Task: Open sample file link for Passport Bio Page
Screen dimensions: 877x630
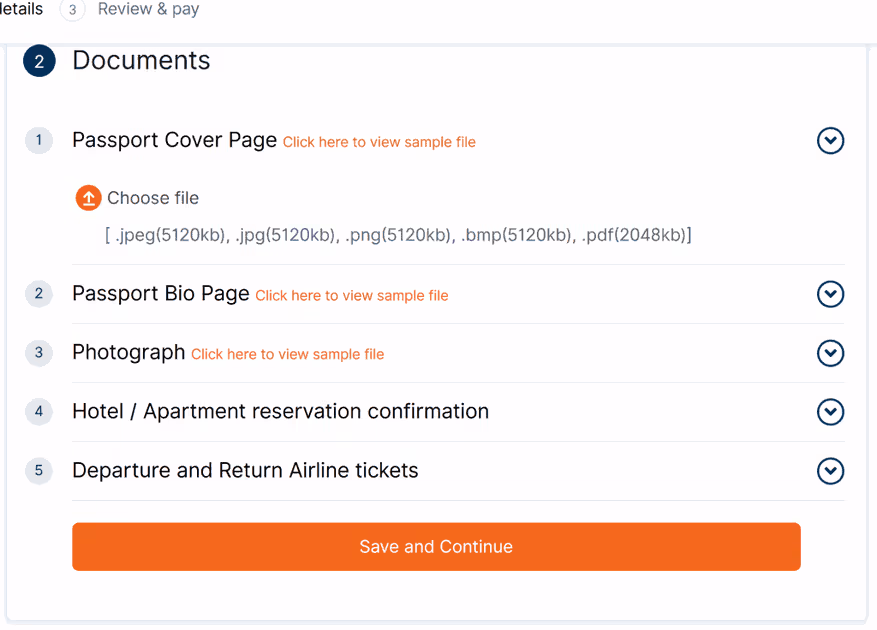Action: click(x=352, y=295)
